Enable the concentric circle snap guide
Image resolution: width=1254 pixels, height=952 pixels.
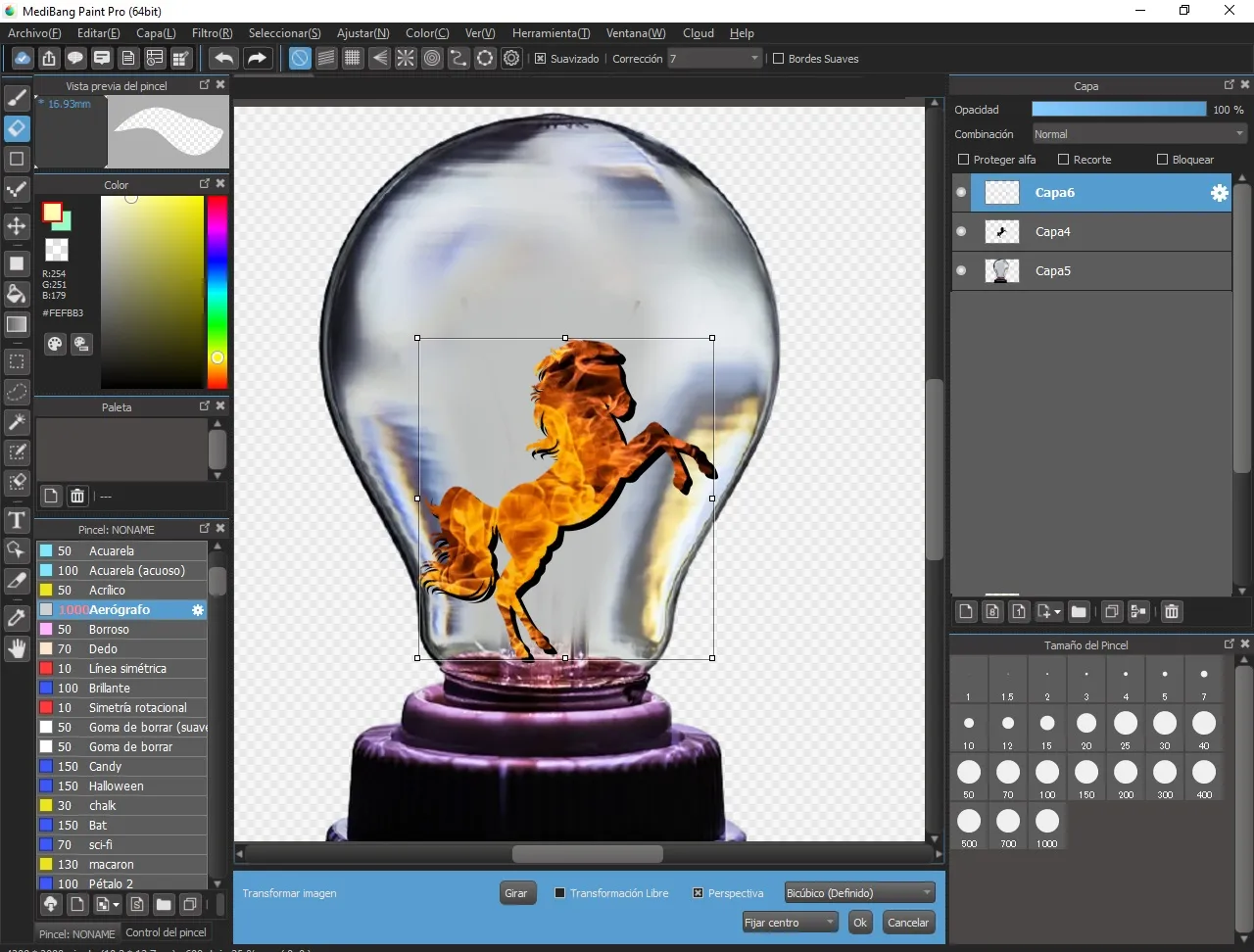[x=432, y=59]
